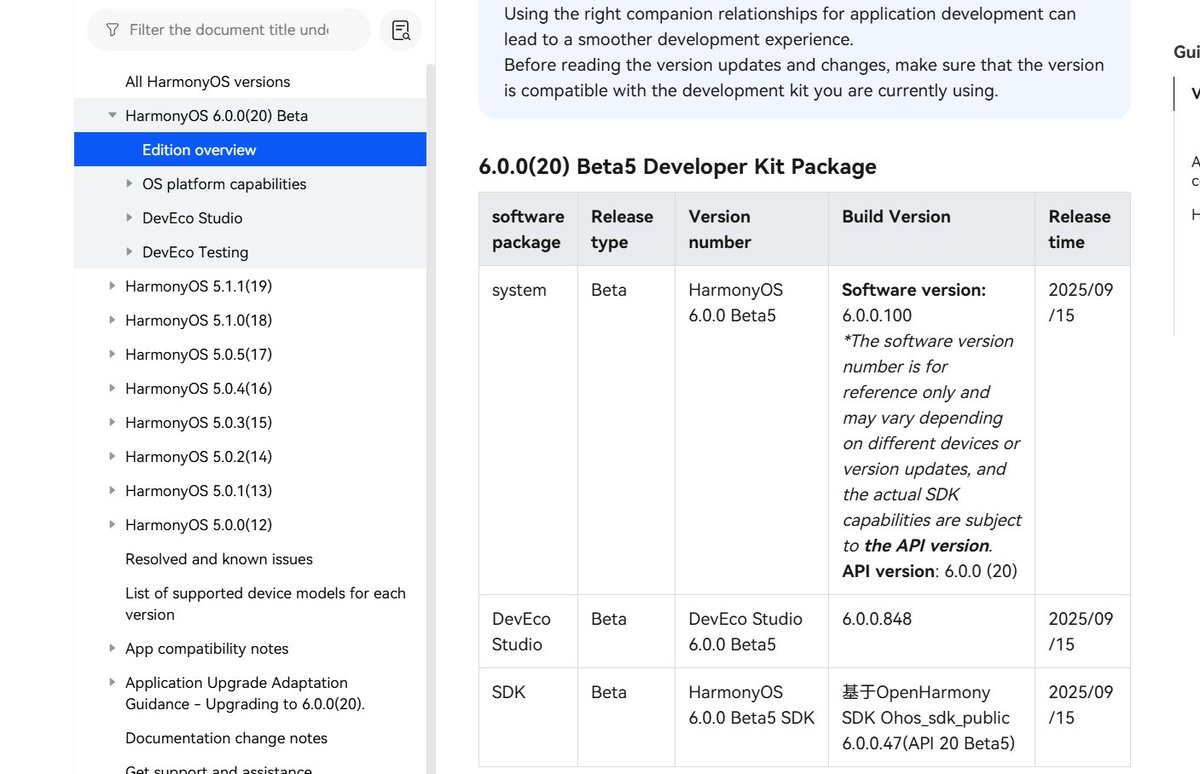
Task: Open List of supported device models
Action: [265, 604]
